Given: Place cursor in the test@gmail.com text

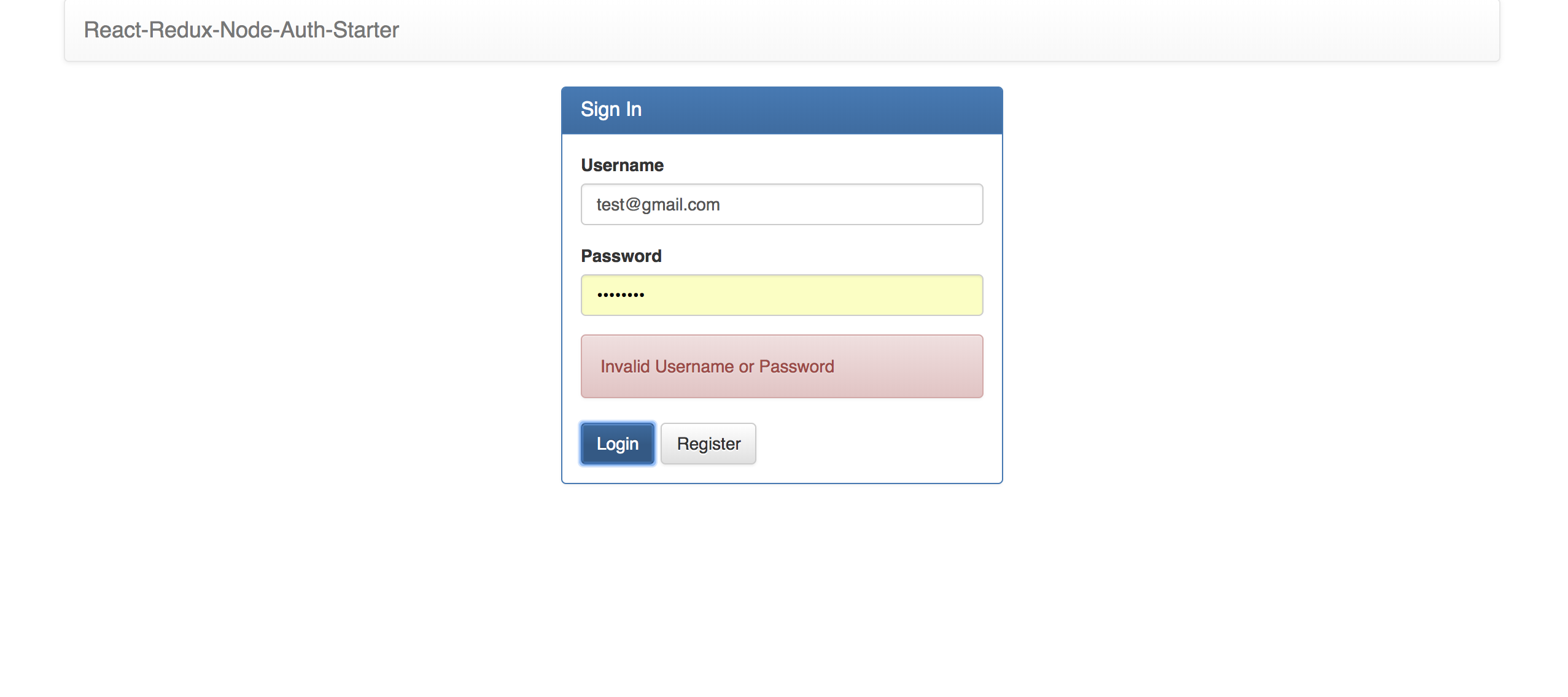Looking at the screenshot, I should click(658, 204).
